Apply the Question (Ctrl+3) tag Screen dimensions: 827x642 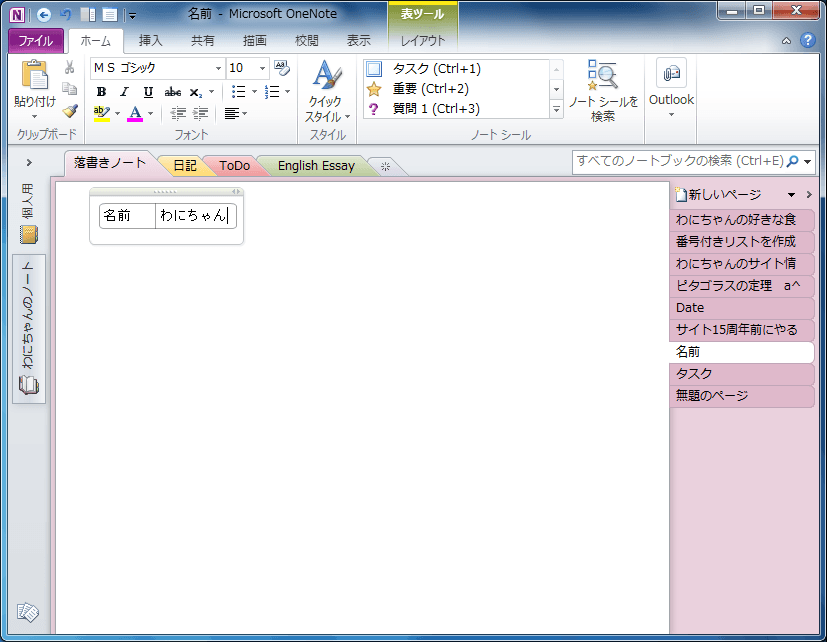(x=458, y=109)
